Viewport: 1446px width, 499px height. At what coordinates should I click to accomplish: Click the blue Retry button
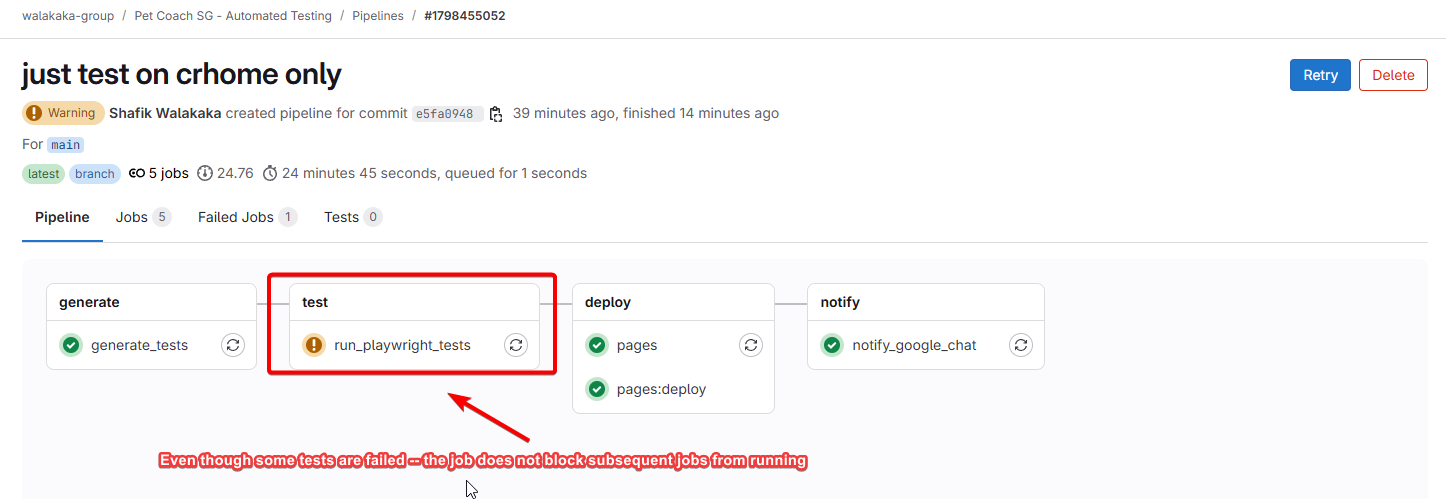(1320, 75)
